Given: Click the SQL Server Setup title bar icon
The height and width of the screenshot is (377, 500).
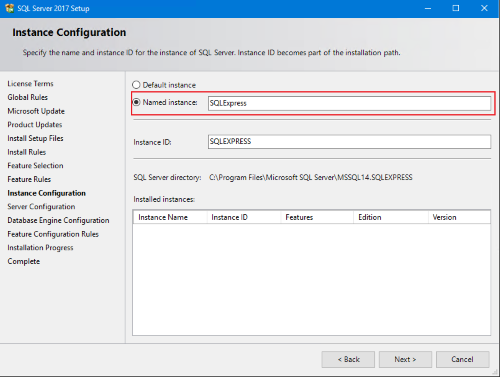Looking at the screenshot, I should [10, 8].
